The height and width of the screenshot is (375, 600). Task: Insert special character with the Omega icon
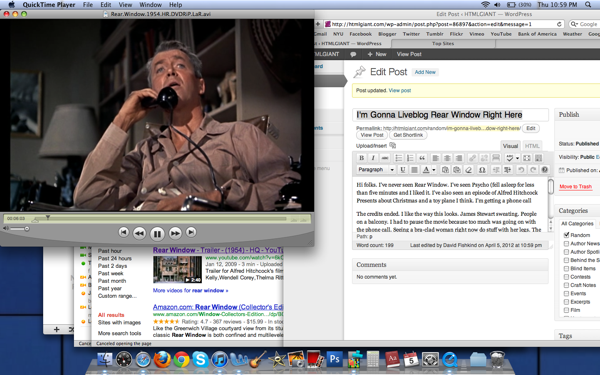482,170
